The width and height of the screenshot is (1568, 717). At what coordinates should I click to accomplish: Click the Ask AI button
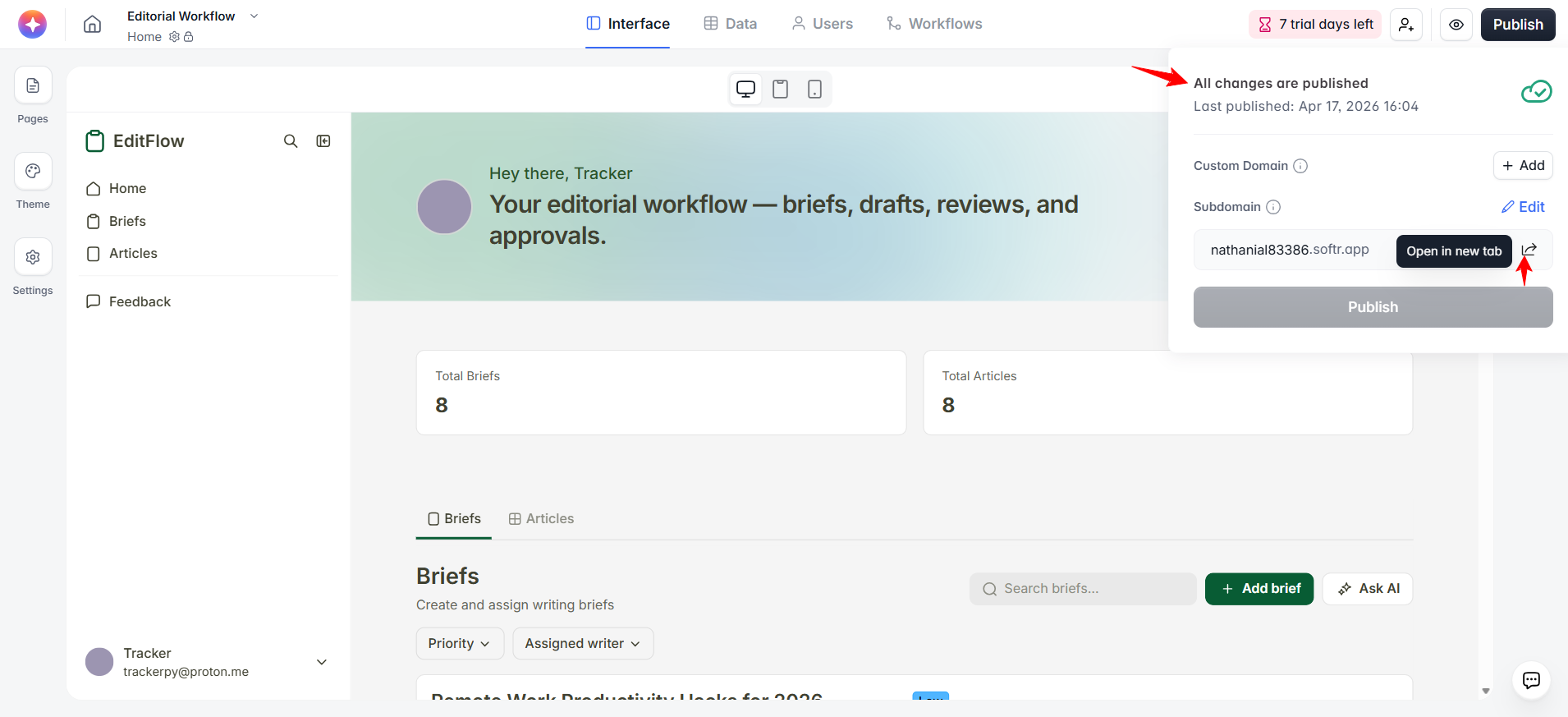1368,589
